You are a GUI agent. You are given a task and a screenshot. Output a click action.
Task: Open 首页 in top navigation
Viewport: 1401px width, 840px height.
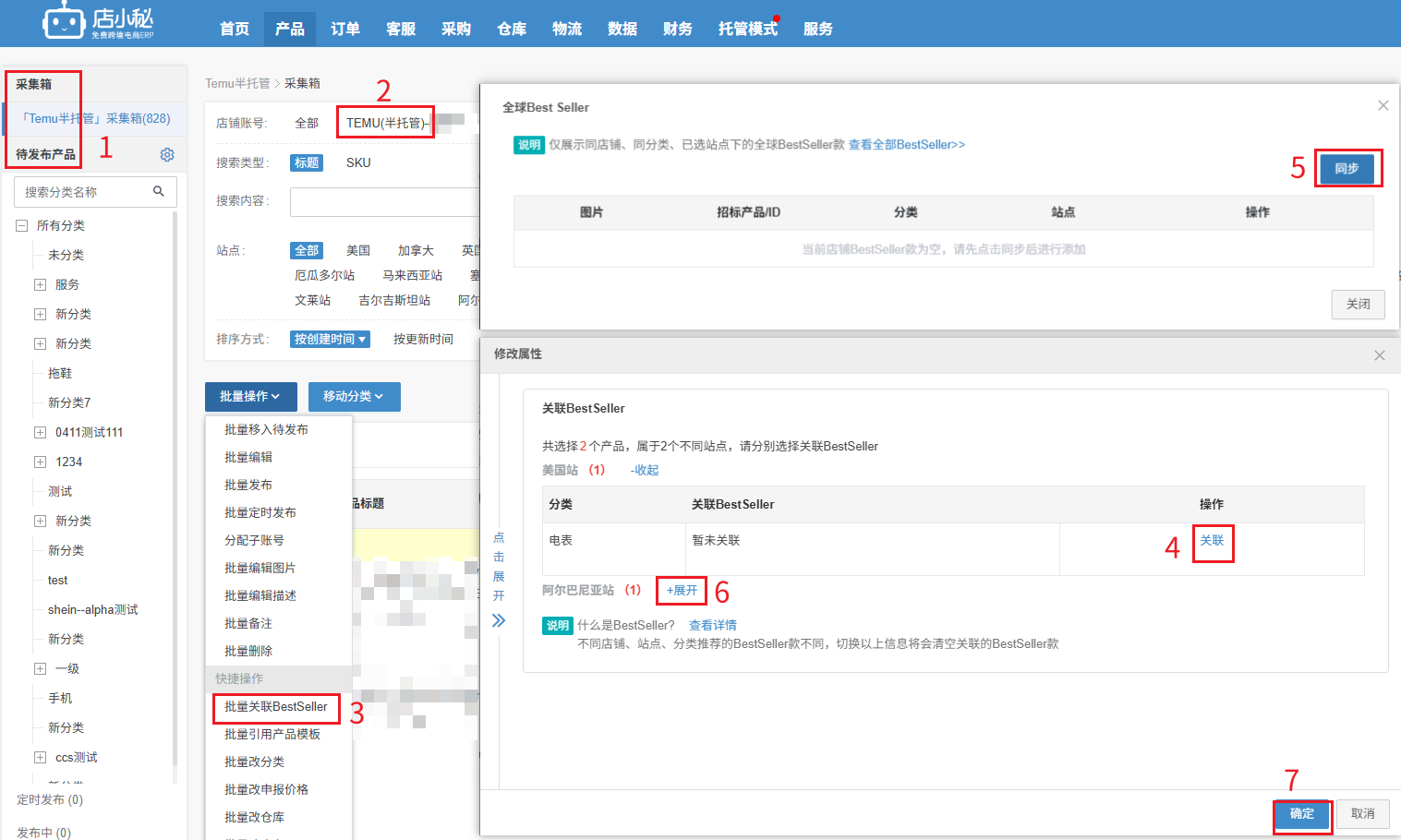coord(235,29)
